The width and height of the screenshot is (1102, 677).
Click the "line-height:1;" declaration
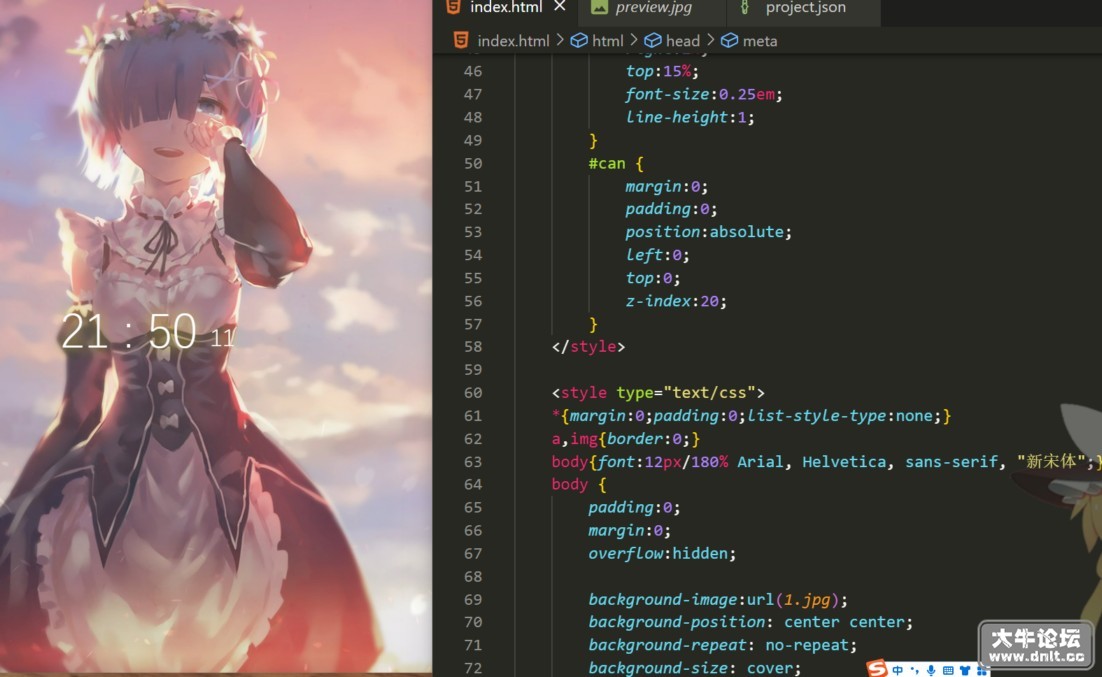[x=690, y=117]
